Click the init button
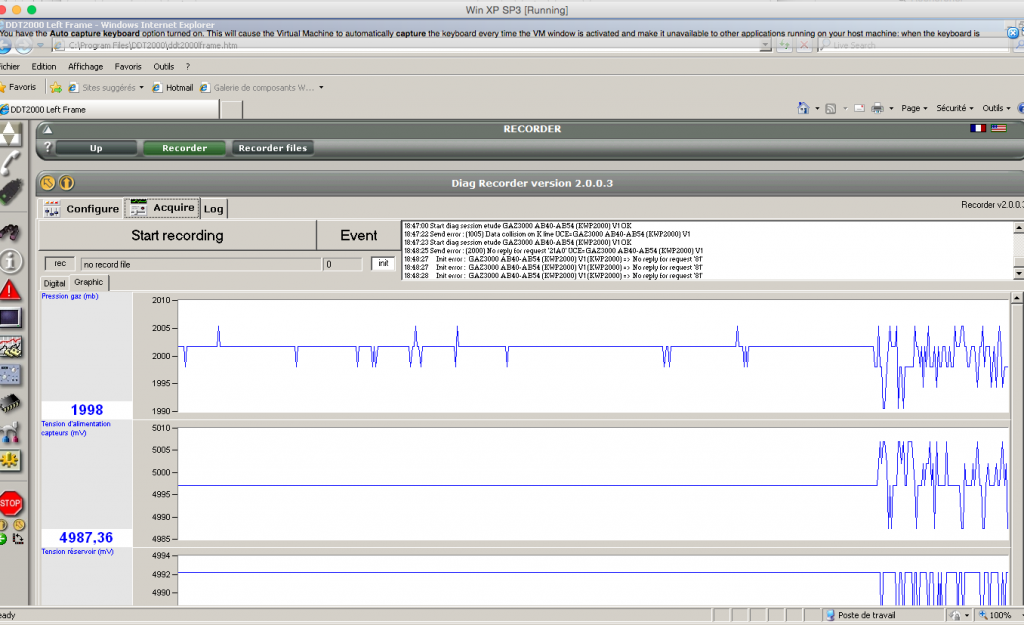 click(x=383, y=263)
